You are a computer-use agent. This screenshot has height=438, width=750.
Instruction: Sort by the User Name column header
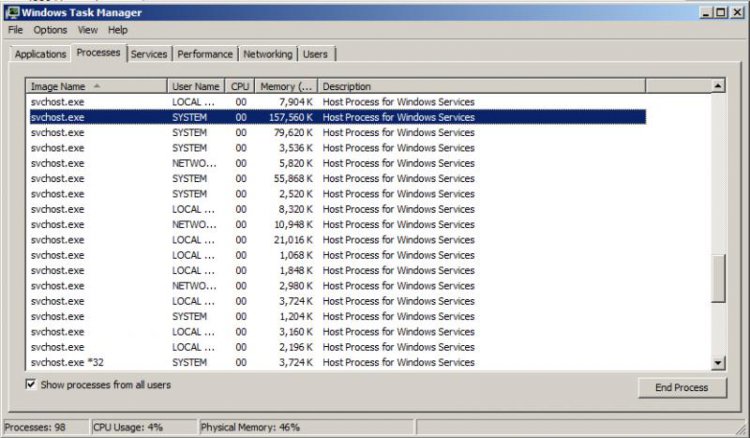click(x=196, y=87)
